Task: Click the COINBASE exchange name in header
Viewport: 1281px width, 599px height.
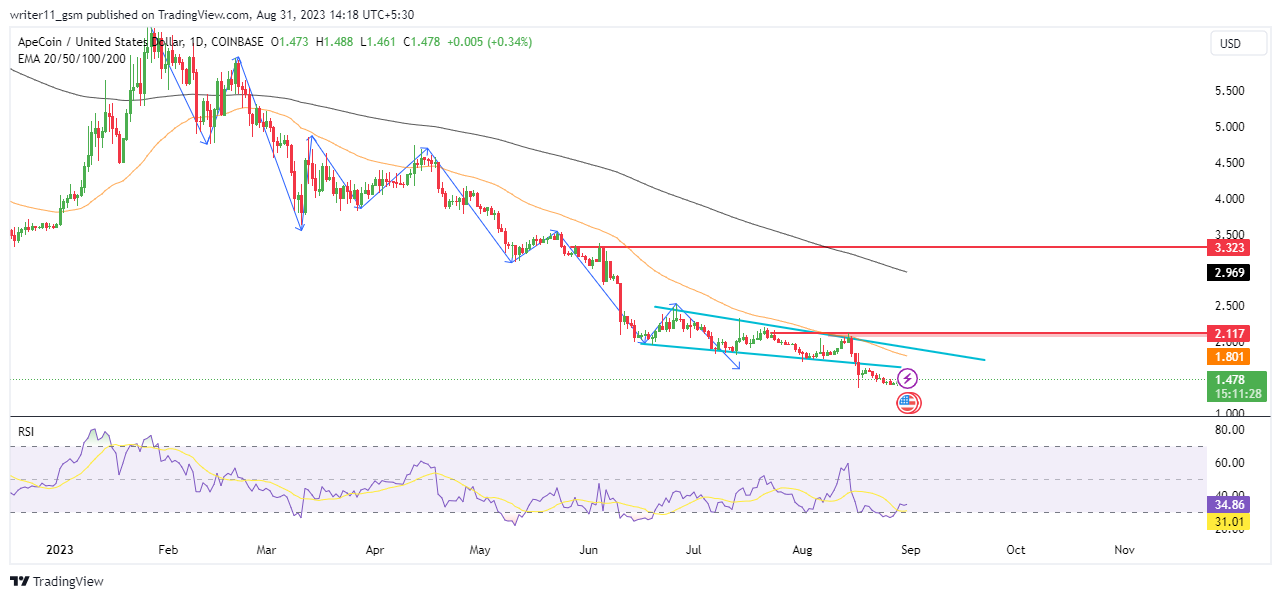Action: (238, 42)
